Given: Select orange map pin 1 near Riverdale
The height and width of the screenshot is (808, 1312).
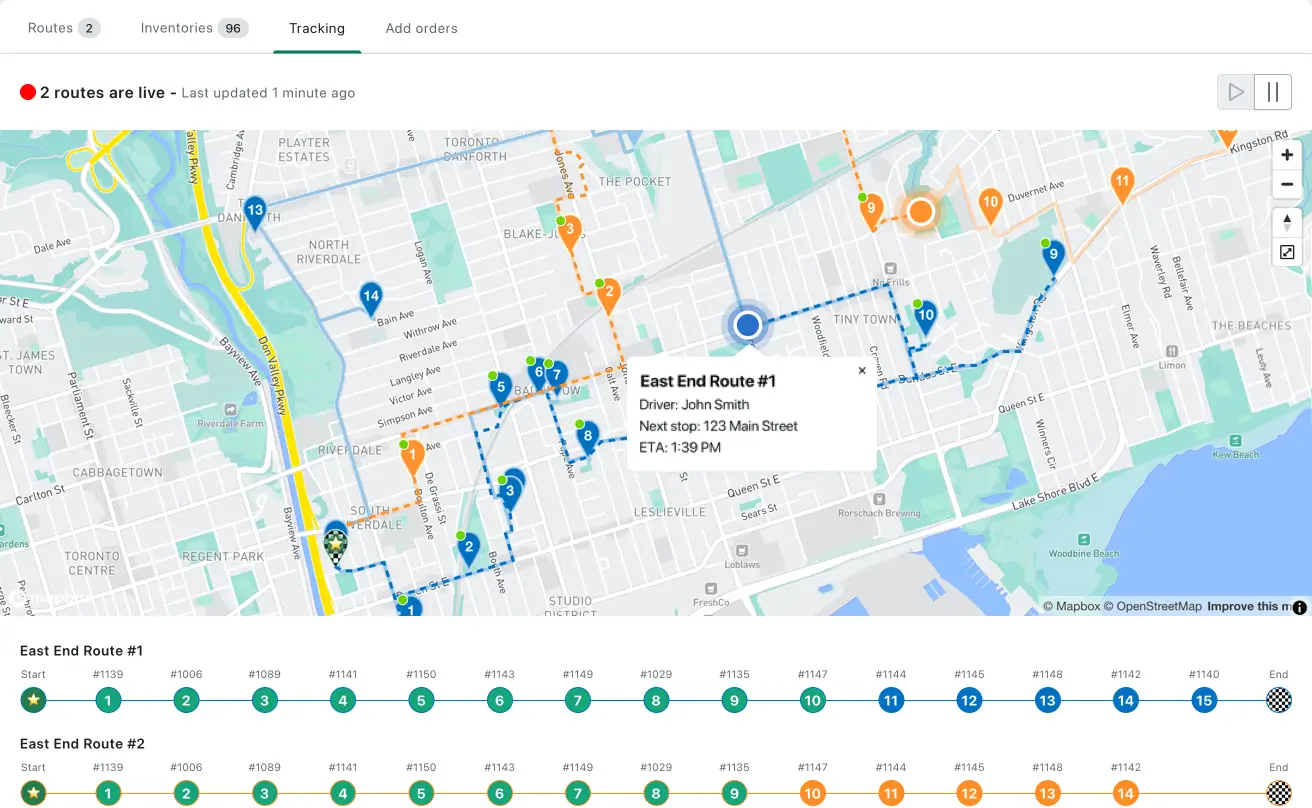Looking at the screenshot, I should tap(412, 458).
